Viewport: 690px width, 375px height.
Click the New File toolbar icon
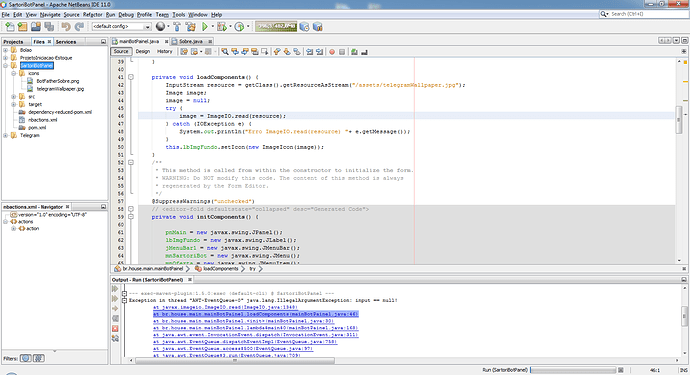pyautogui.click(x=9, y=27)
